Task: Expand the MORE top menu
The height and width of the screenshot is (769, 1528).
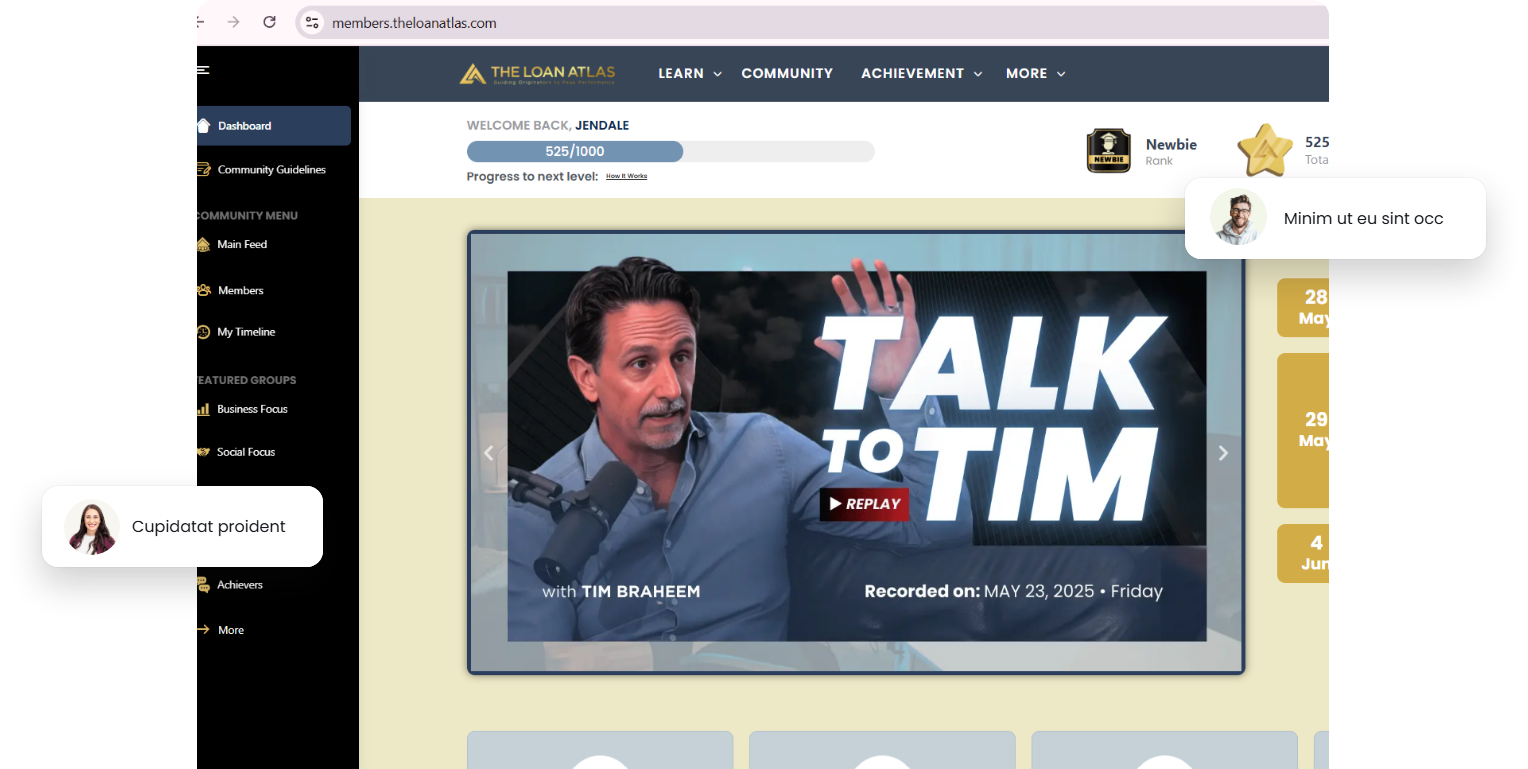Action: tap(1036, 73)
